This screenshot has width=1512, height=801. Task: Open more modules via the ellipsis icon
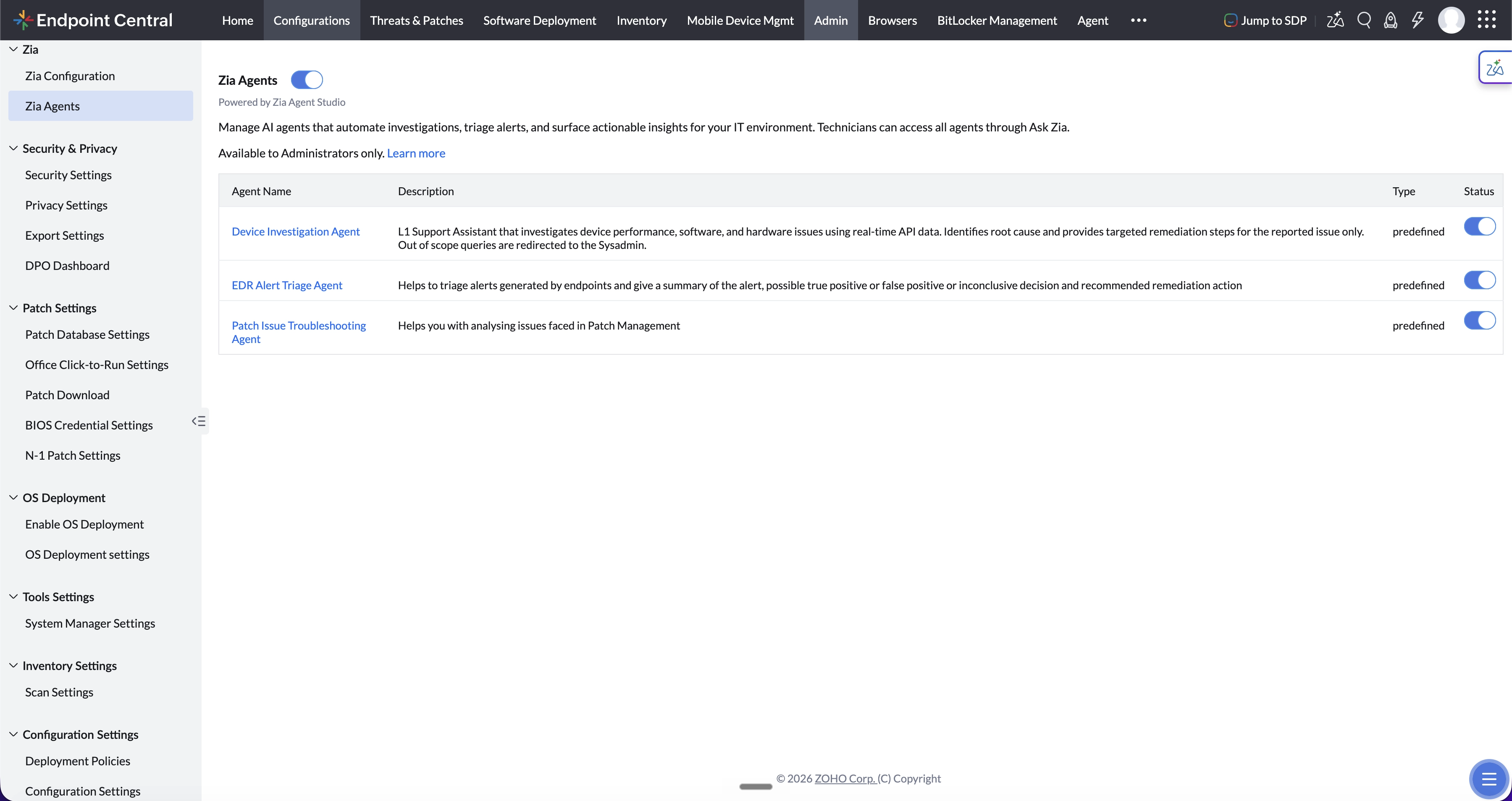tap(1138, 20)
